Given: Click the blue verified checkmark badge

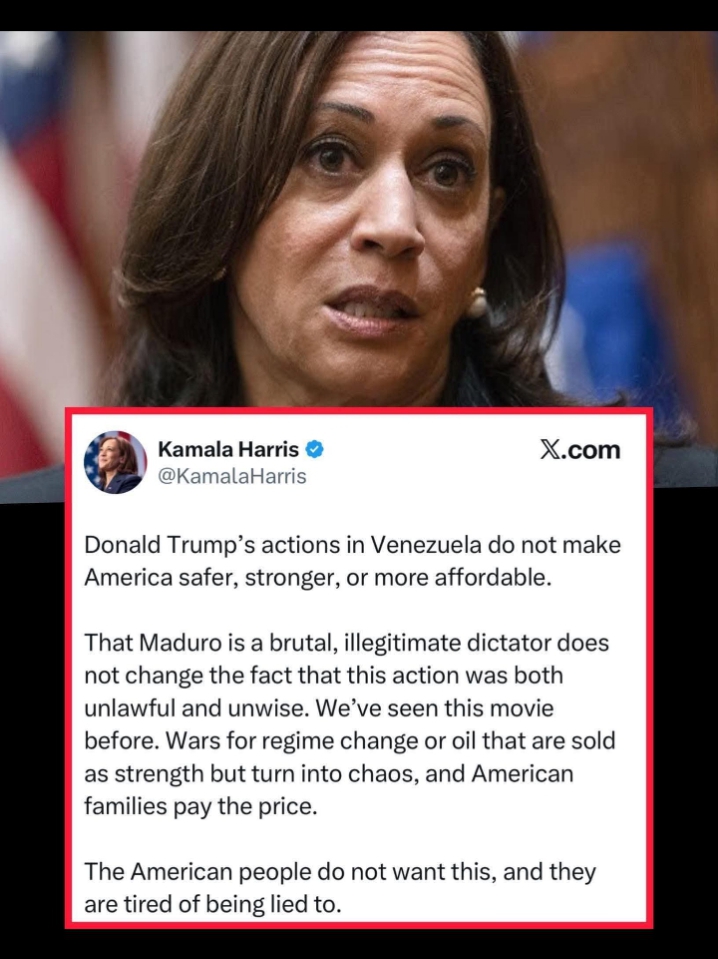Looking at the screenshot, I should [314, 450].
